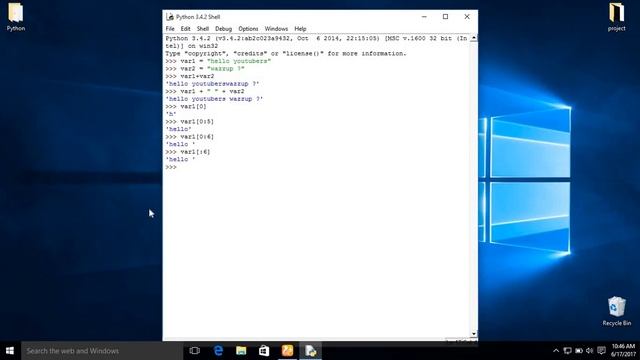
Task: Click the shell scrollbar up arrow
Action: point(473,38)
